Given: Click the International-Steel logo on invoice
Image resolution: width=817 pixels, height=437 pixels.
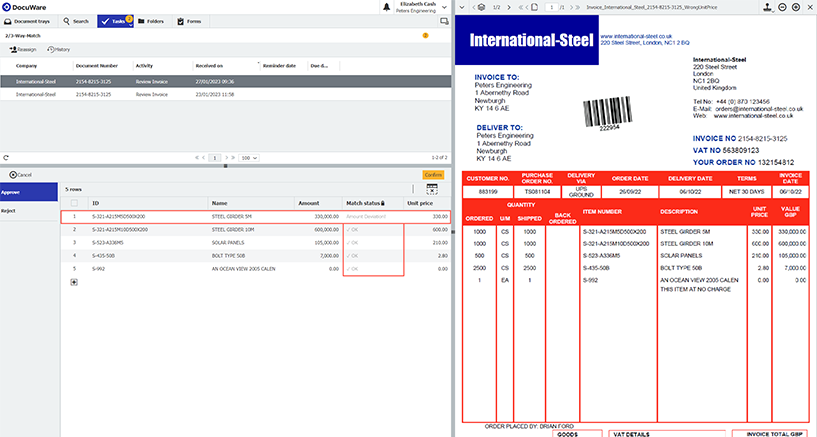Looking at the screenshot, I should (x=527, y=40).
